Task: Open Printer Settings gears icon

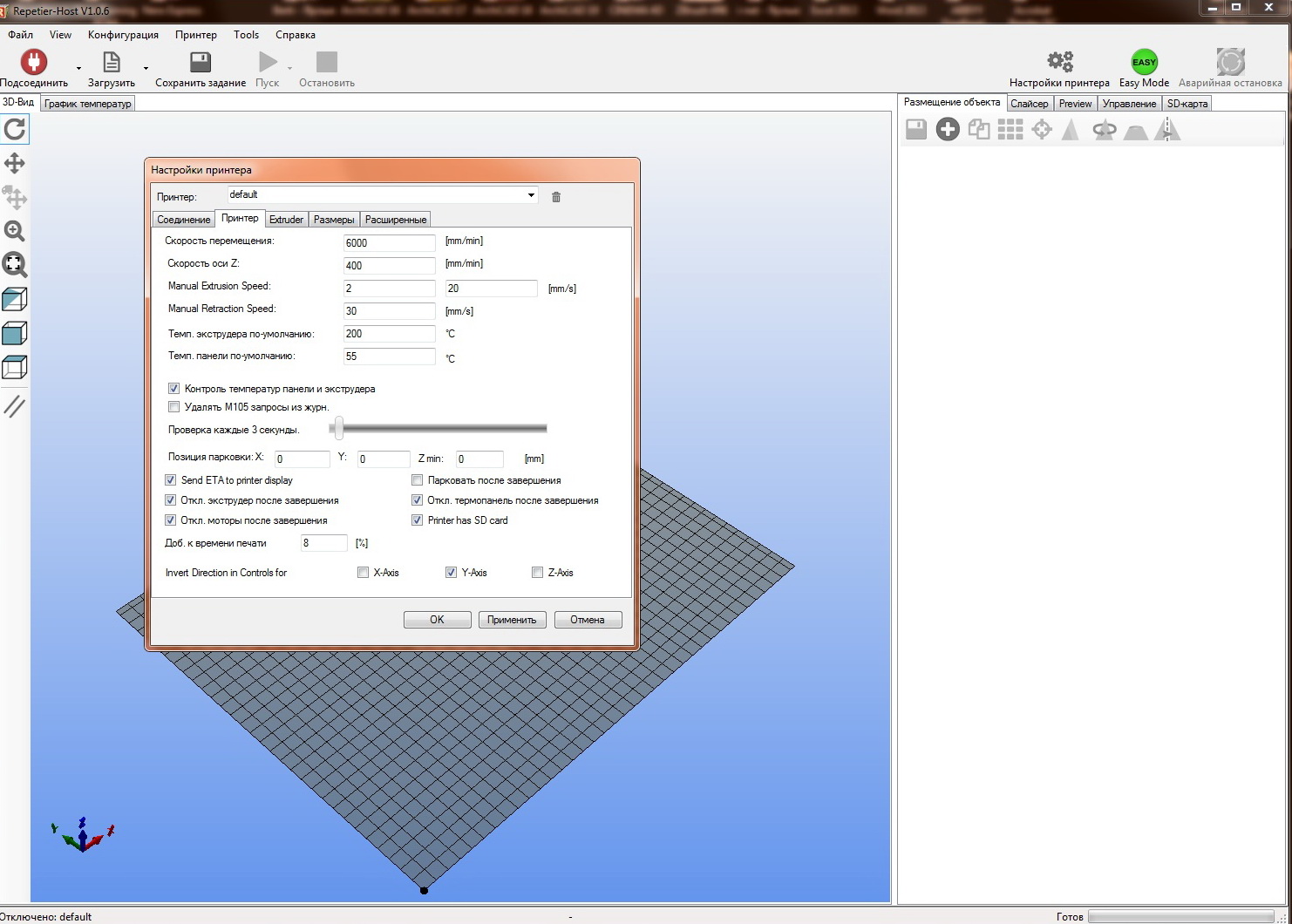Action: [1060, 61]
